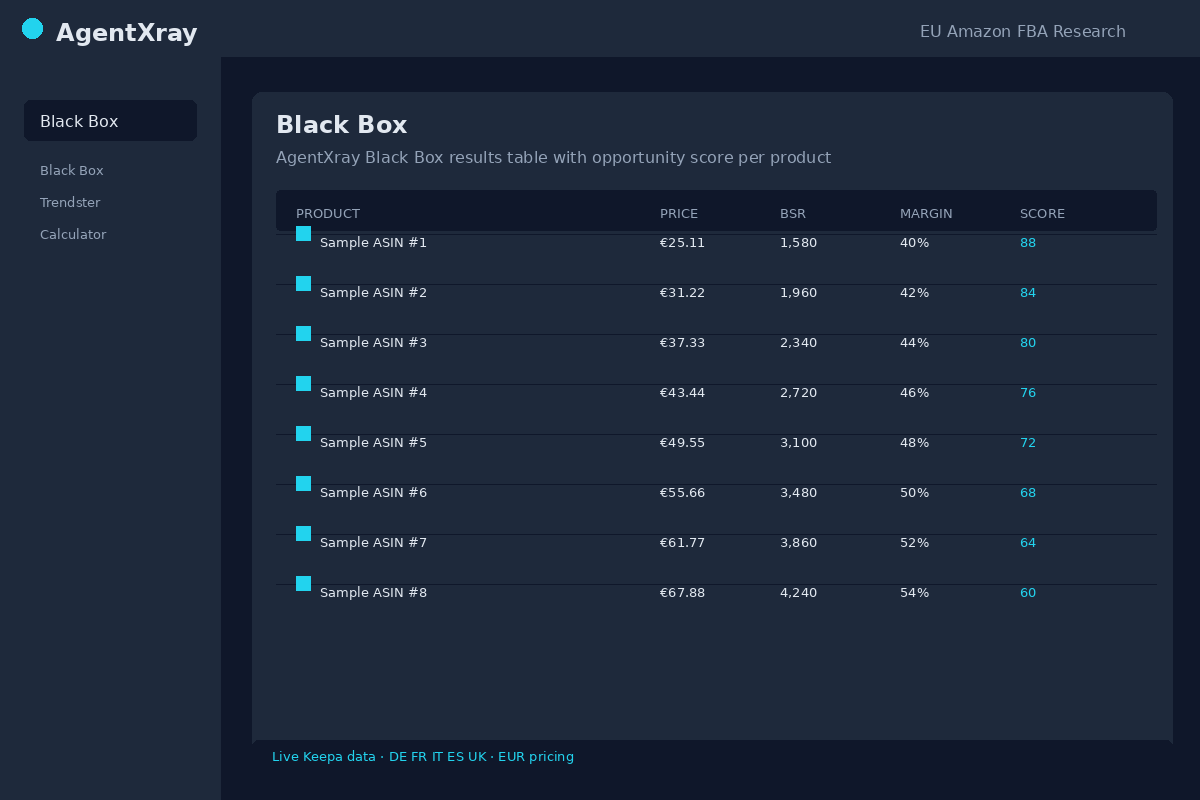Click the square icon beside Sample ASIN #7
The width and height of the screenshot is (1200, 800).
point(303,533)
